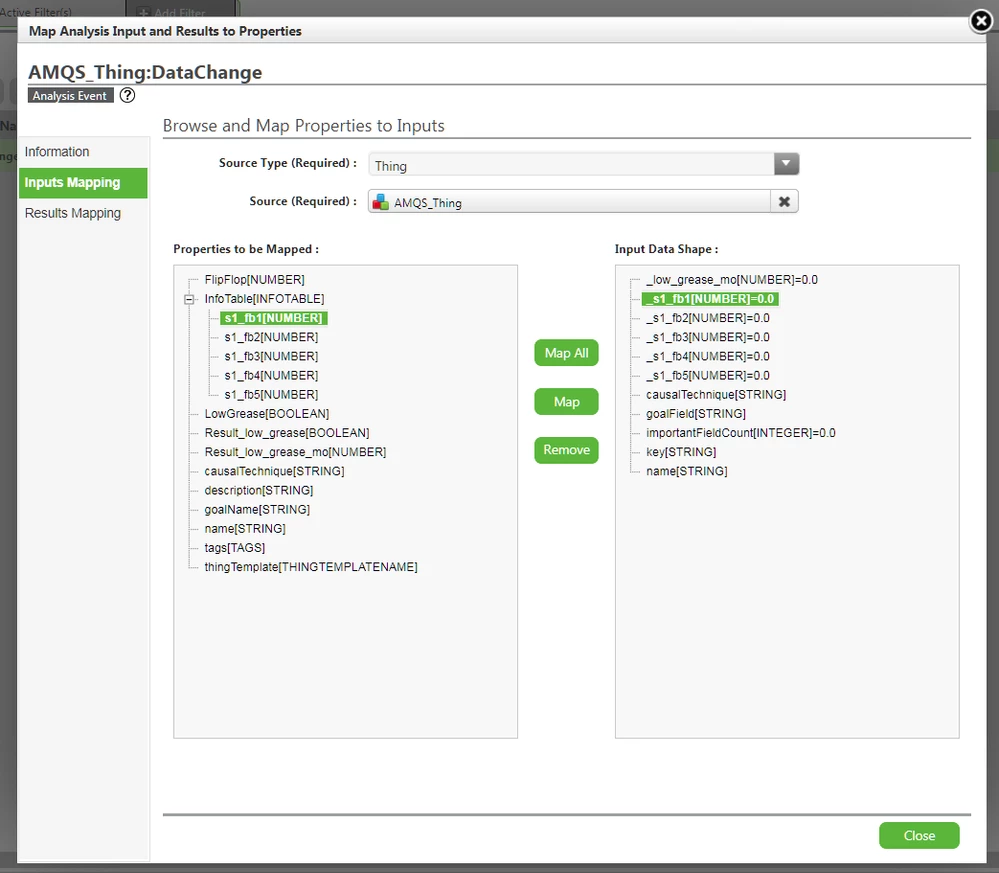Select s1_fb2[NUMBER] in properties tree

point(271,337)
